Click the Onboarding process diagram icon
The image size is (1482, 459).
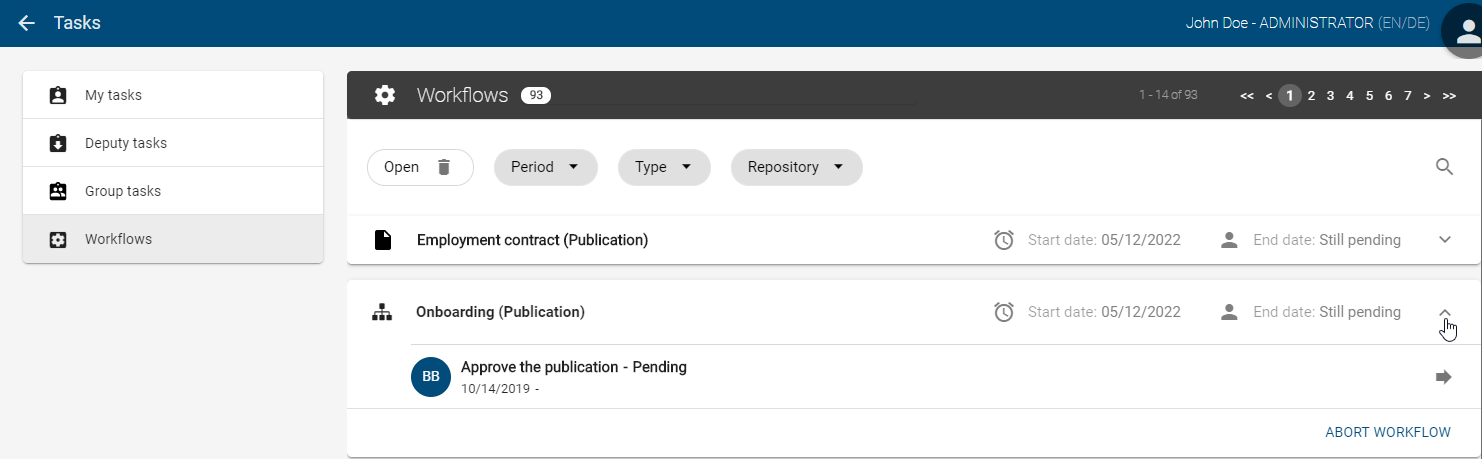point(382,312)
